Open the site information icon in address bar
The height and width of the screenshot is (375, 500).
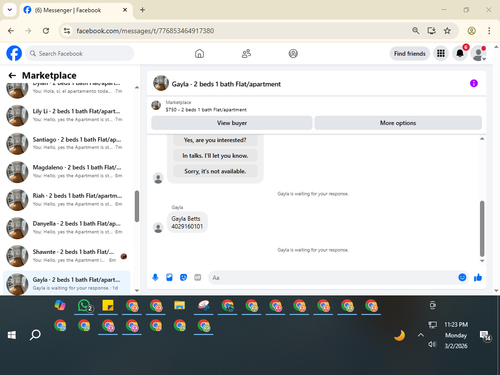tap(67, 31)
